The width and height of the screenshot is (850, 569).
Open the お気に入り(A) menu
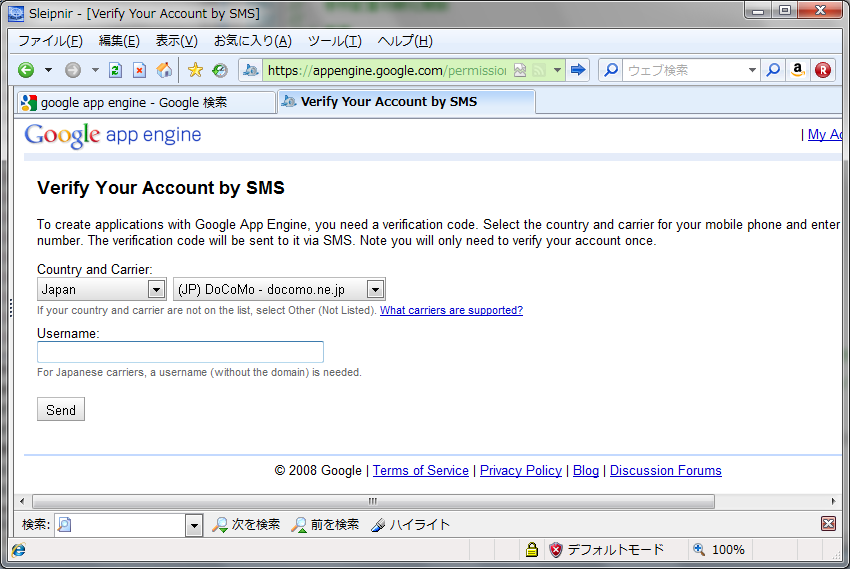point(253,41)
